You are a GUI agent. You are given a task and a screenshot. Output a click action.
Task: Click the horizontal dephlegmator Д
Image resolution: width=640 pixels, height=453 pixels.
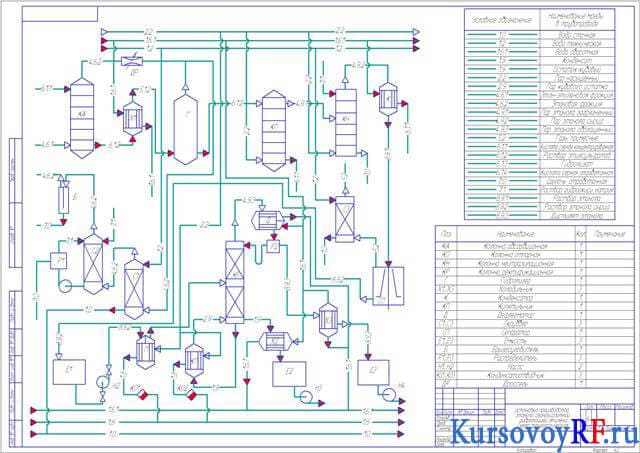tap(270, 221)
